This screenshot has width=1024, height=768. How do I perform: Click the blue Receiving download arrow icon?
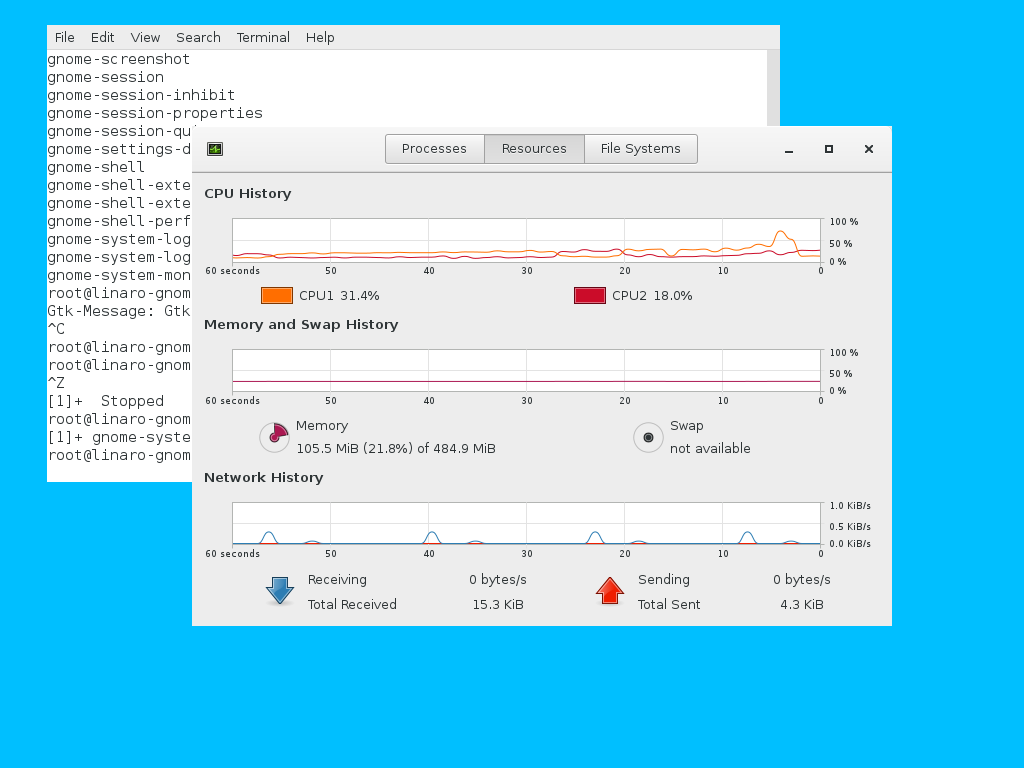[x=280, y=590]
